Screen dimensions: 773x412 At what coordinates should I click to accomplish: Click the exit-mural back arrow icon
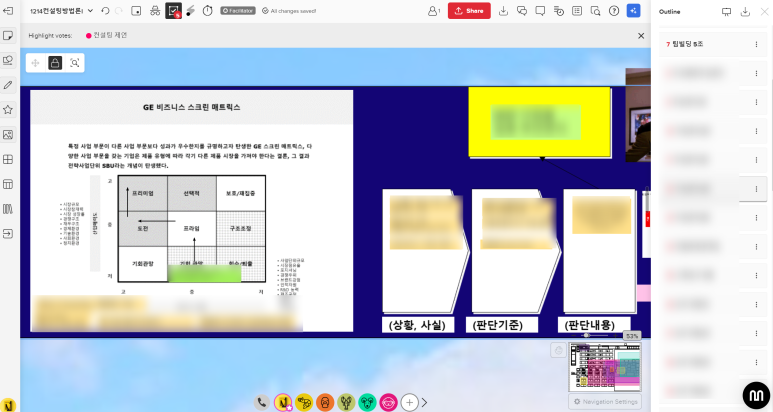[8, 10]
